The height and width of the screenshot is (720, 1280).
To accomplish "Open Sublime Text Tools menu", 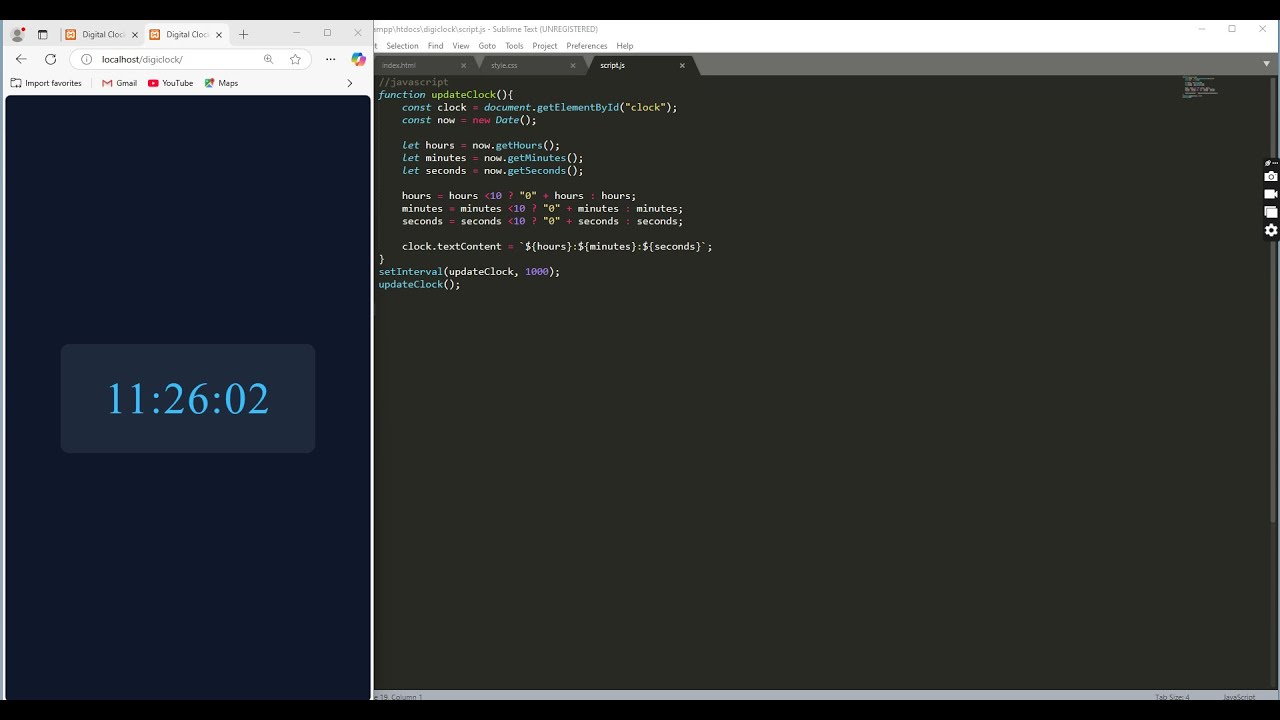I will (x=514, y=46).
